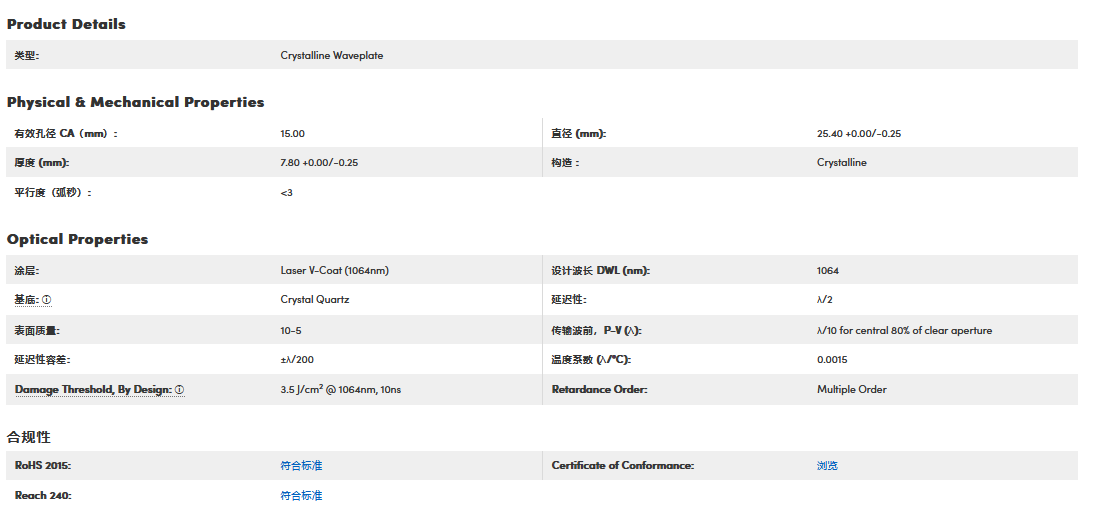Select the 25.40 diameter value
This screenshot has width=1093, height=522.
coord(858,134)
